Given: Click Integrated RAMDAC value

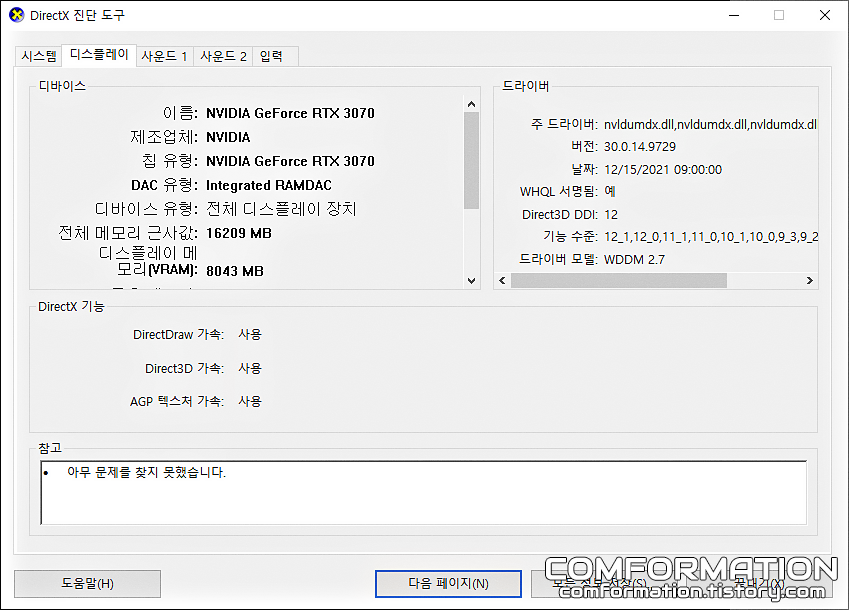Looking at the screenshot, I should (x=269, y=185).
